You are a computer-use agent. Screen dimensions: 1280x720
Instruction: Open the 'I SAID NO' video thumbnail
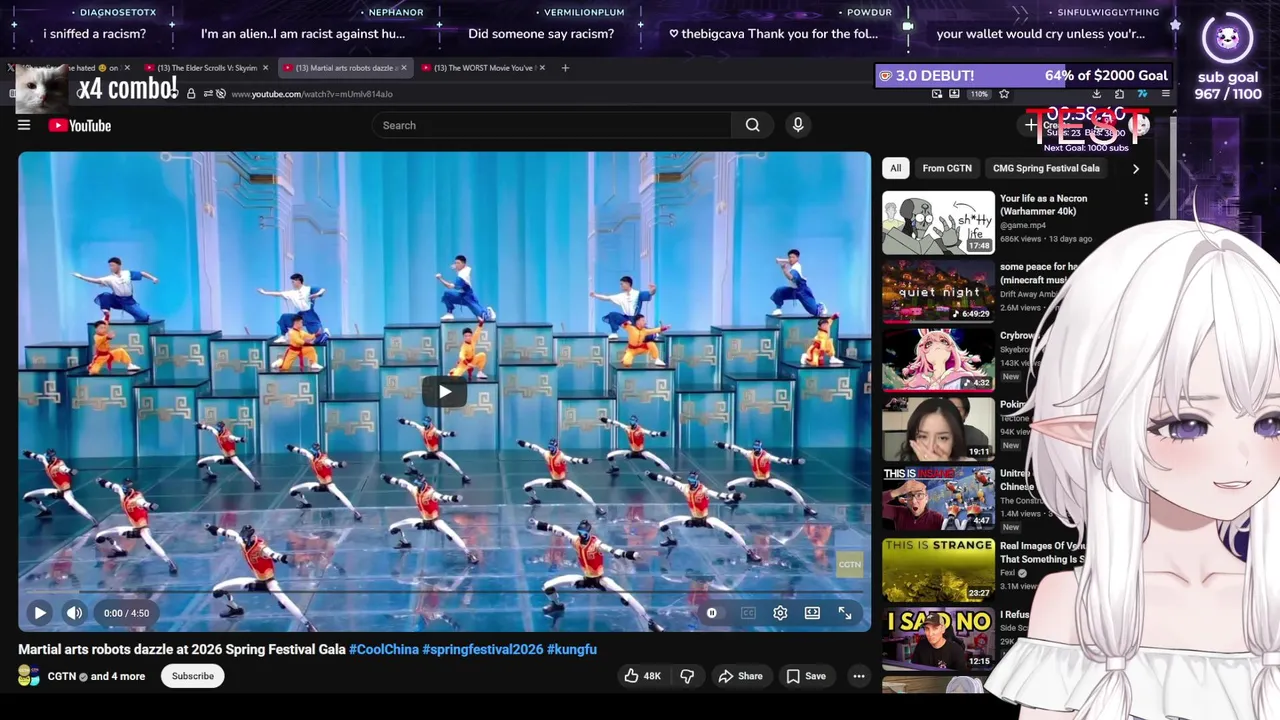(938, 639)
